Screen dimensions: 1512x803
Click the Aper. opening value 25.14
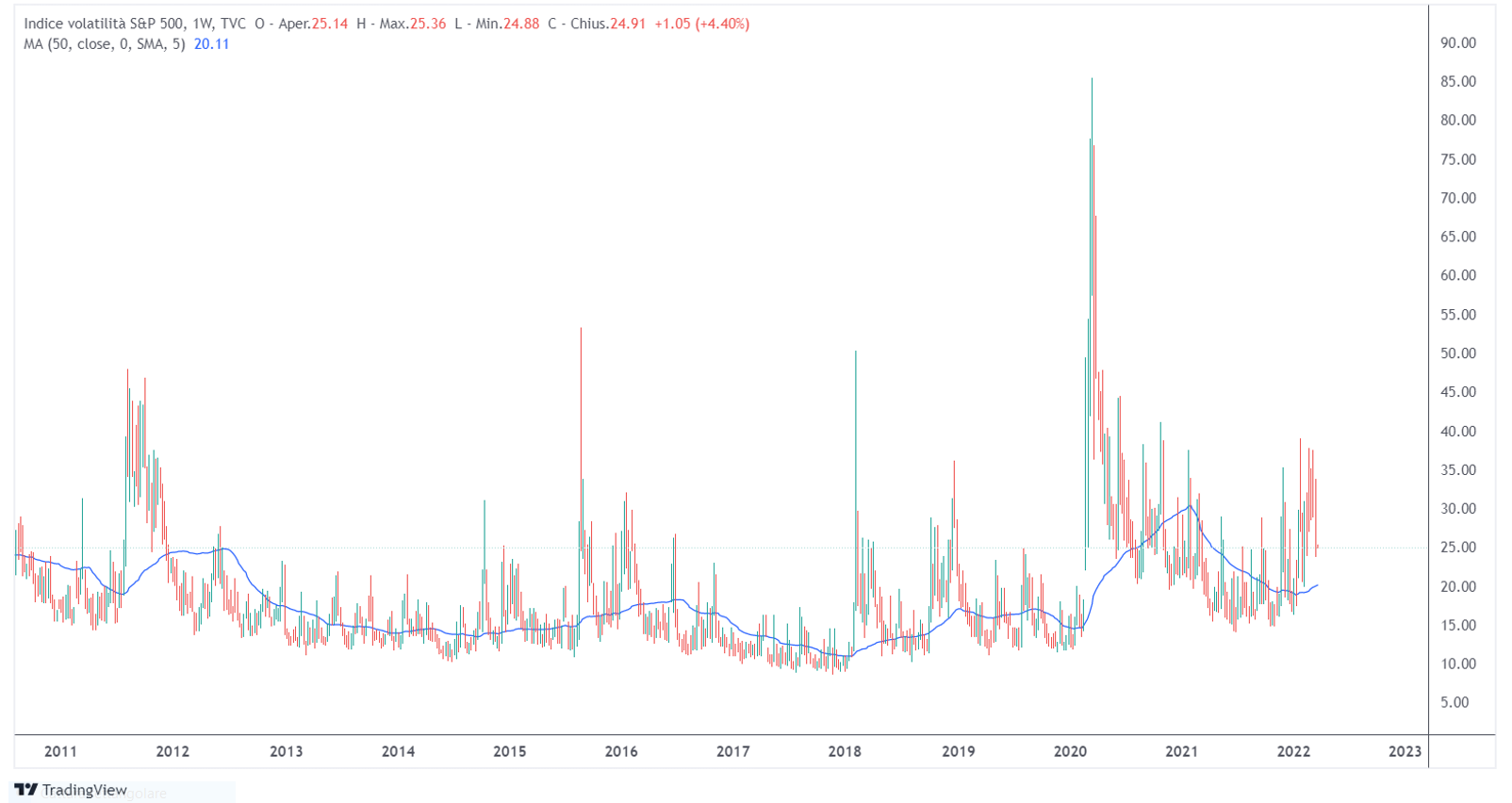[329, 24]
